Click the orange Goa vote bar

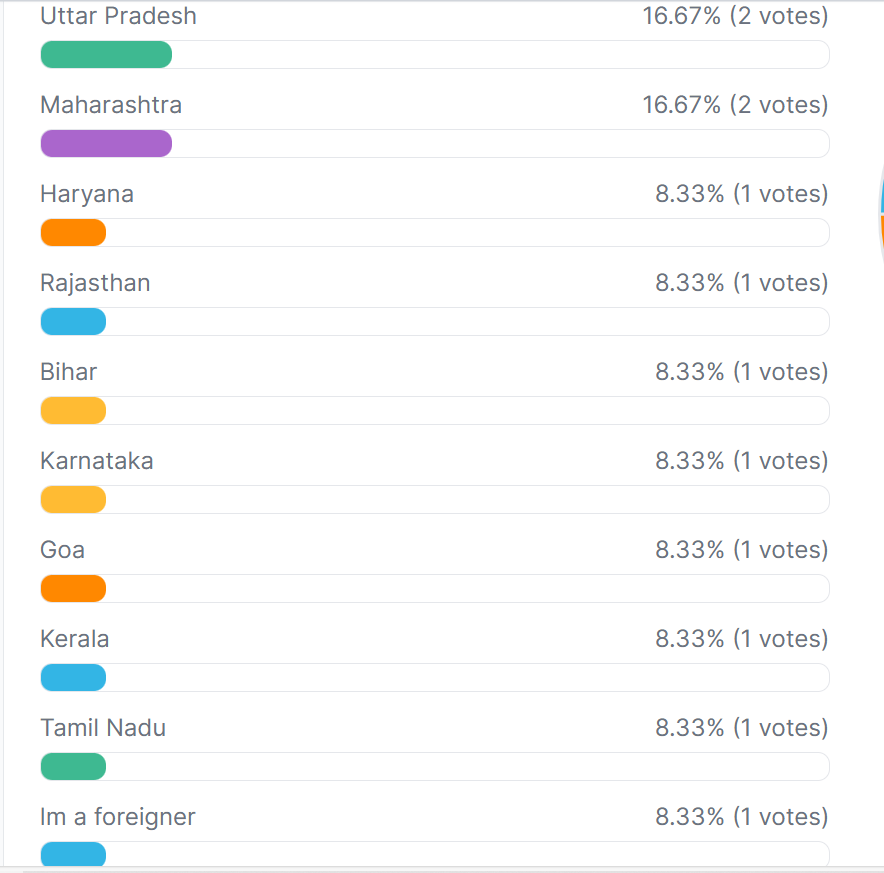[73, 589]
